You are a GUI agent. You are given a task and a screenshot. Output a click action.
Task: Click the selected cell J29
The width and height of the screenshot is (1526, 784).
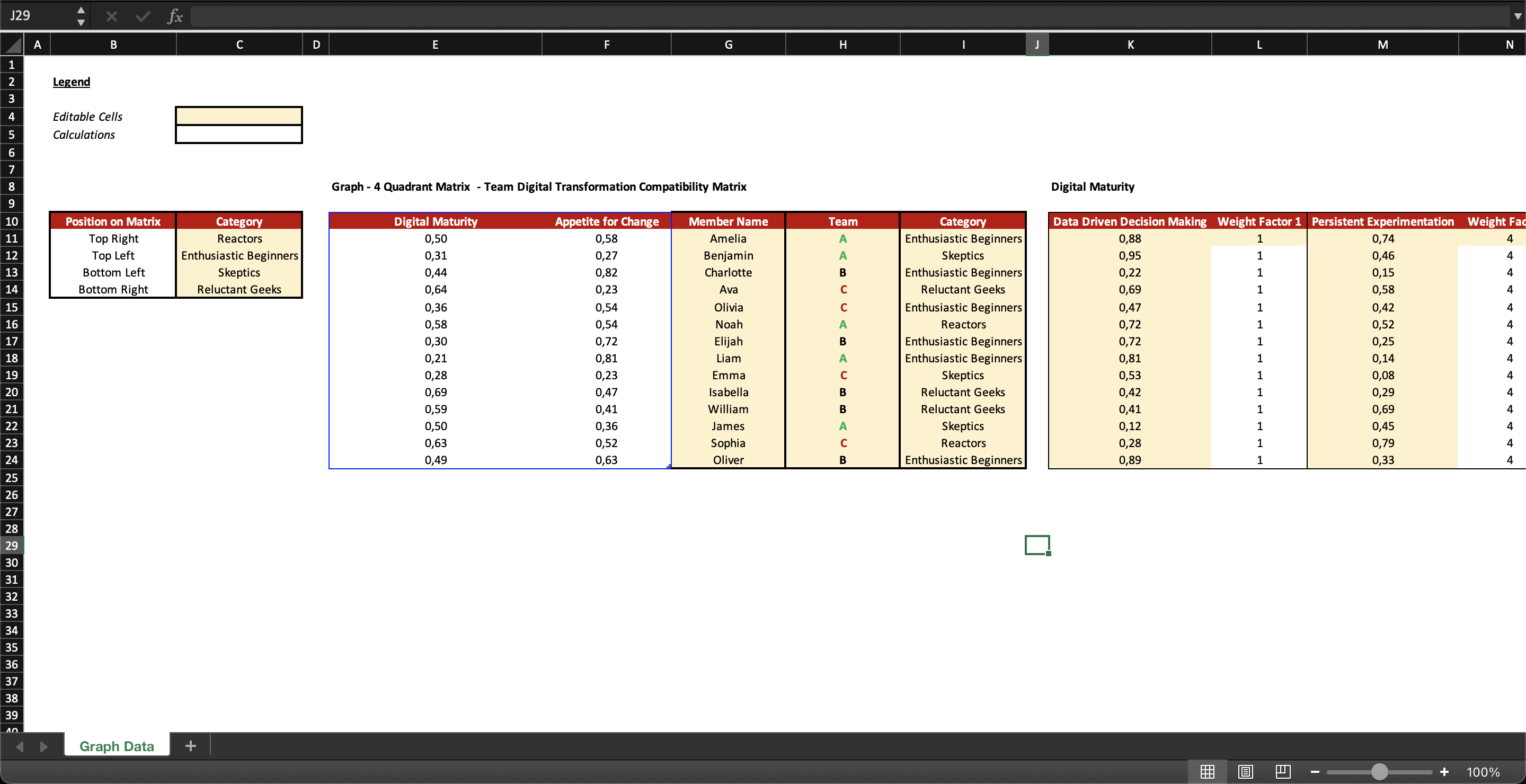[1037, 546]
